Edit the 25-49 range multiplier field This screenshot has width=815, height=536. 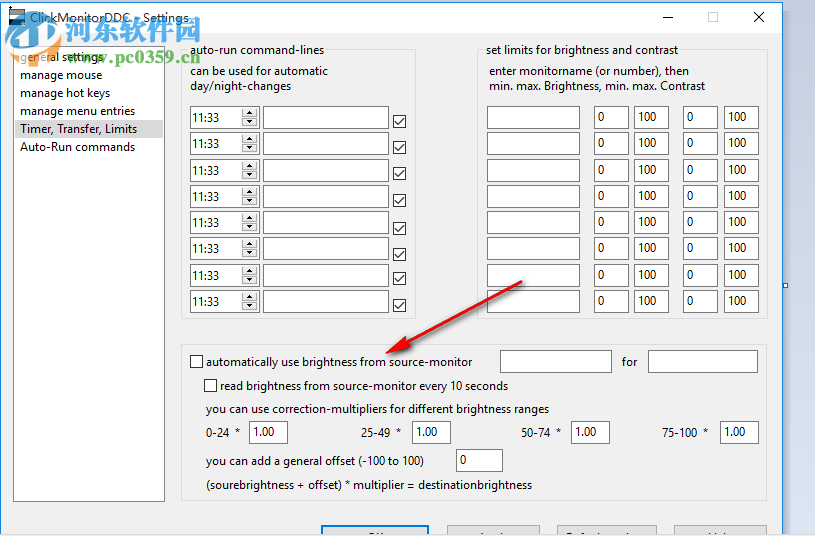[x=431, y=433]
